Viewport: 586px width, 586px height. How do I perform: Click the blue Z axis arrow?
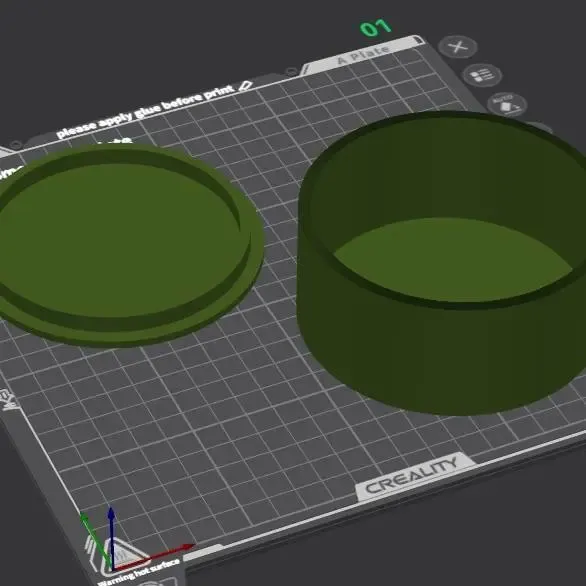pyautogui.click(x=111, y=538)
